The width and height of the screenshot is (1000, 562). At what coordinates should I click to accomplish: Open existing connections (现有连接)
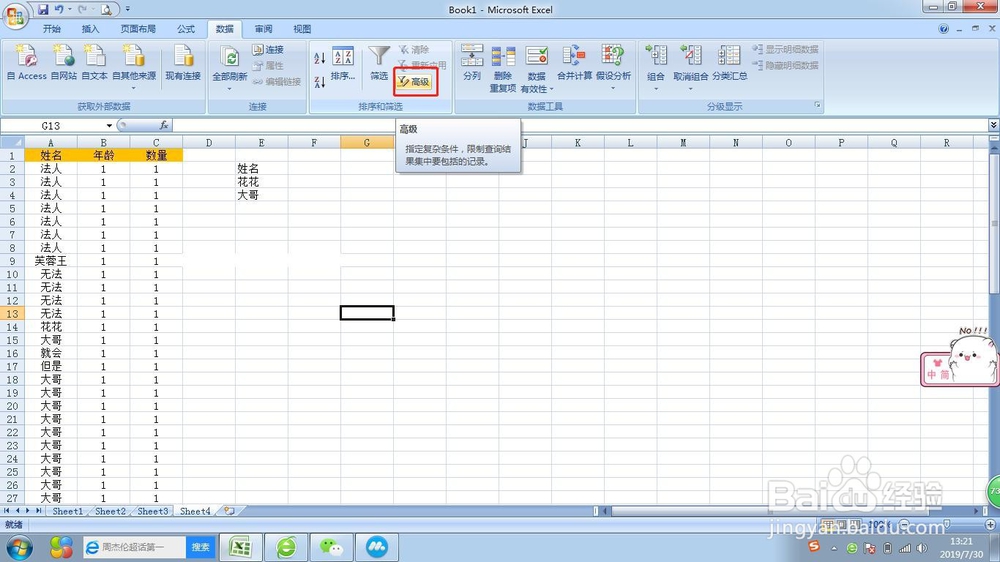[x=183, y=63]
